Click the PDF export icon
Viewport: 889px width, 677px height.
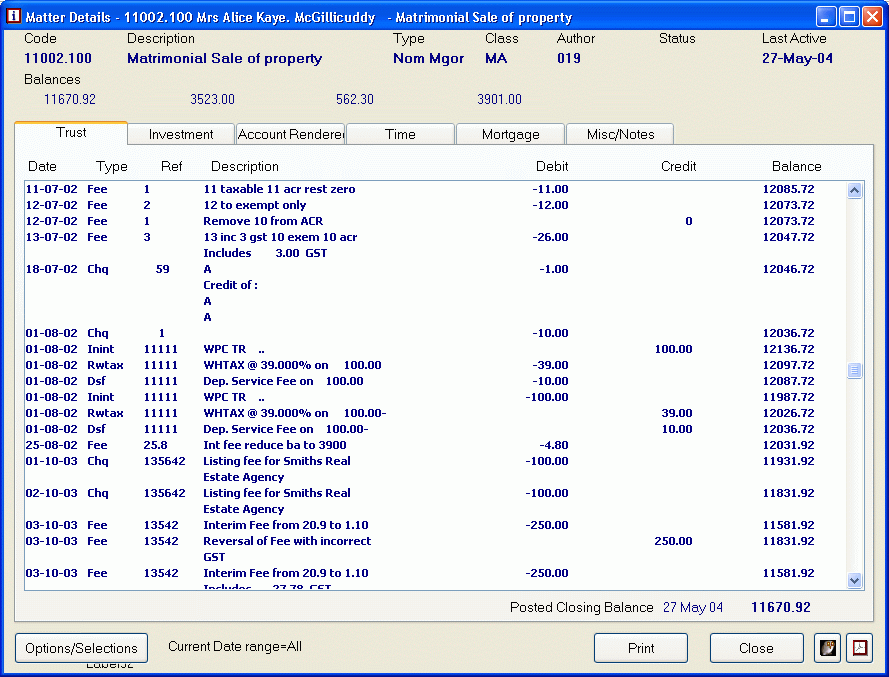click(859, 648)
